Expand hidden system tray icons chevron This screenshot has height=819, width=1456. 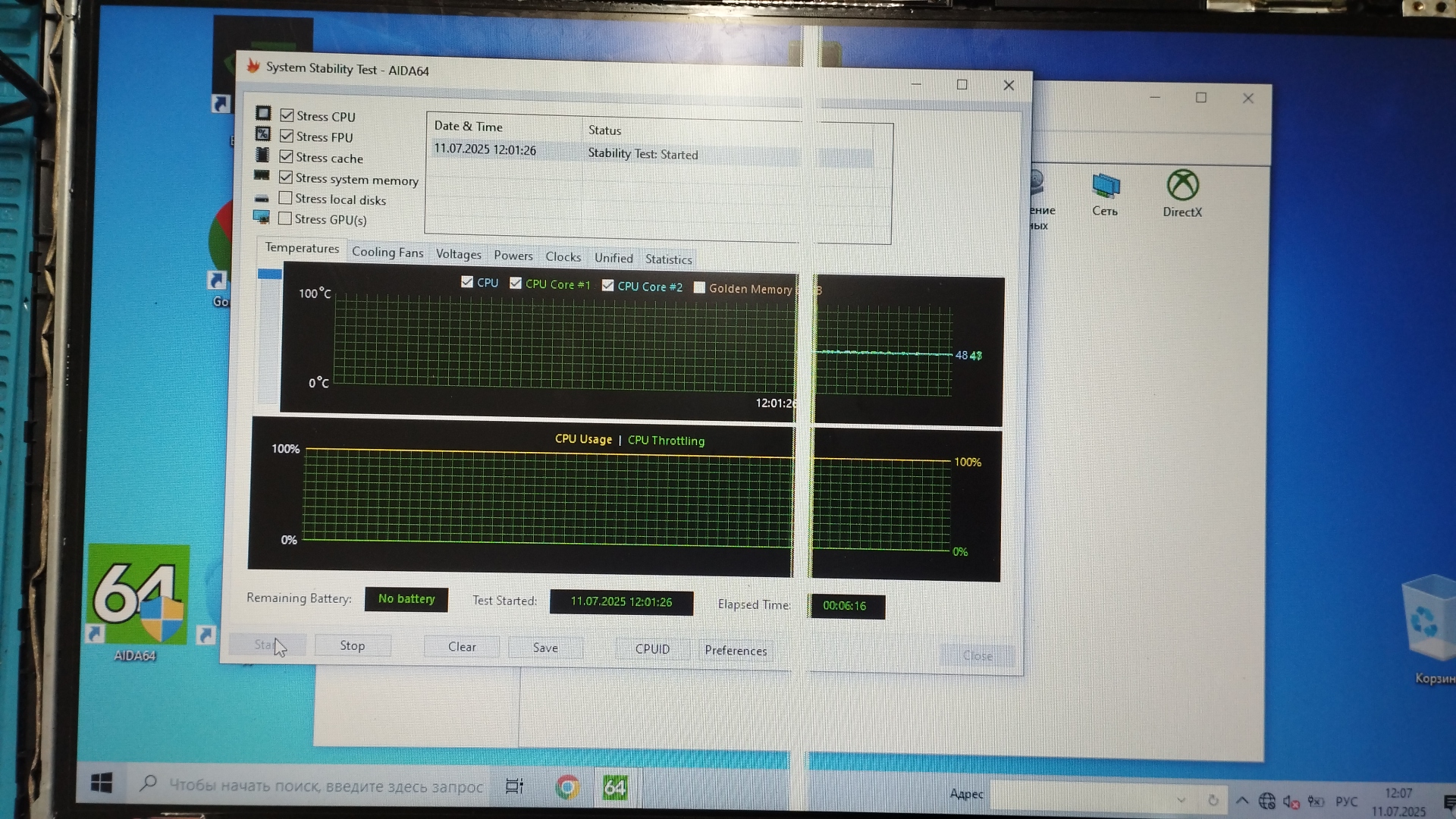[1242, 801]
